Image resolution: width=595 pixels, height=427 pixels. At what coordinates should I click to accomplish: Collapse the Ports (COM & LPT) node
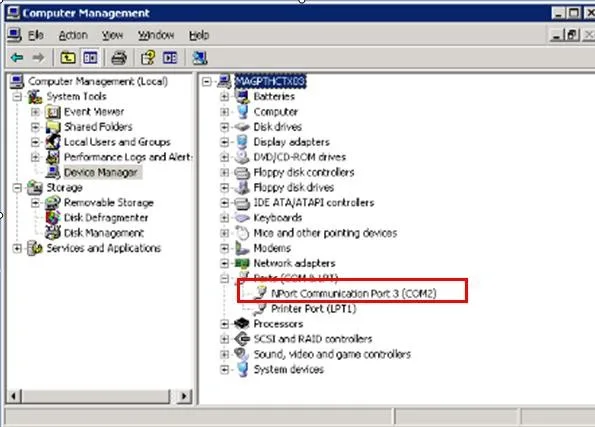coord(224,279)
